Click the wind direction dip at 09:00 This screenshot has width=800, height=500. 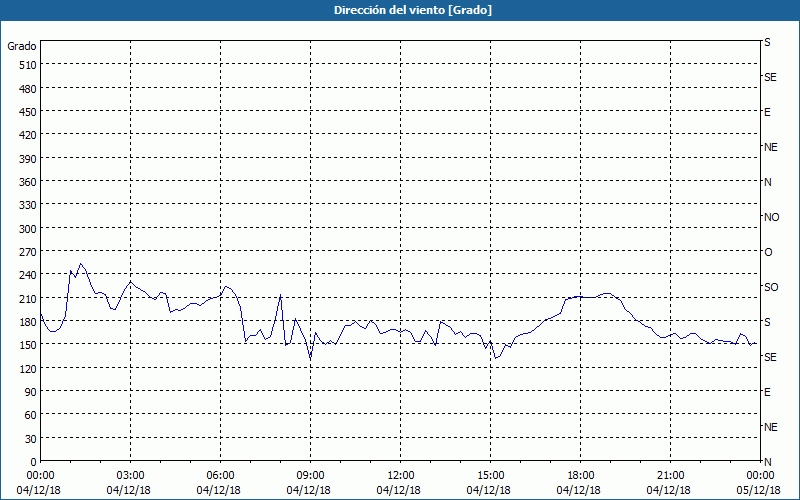[310, 358]
